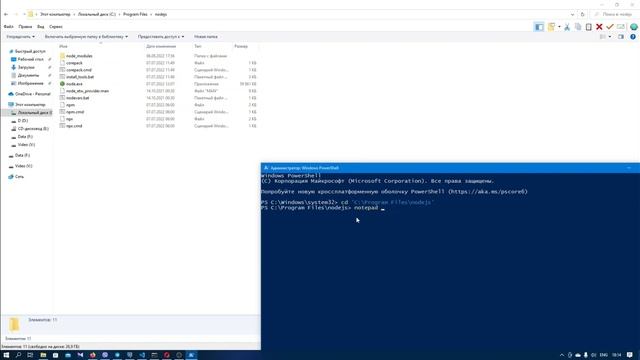
Task: Click the yellow move-to folder icon
Action: point(551,27)
